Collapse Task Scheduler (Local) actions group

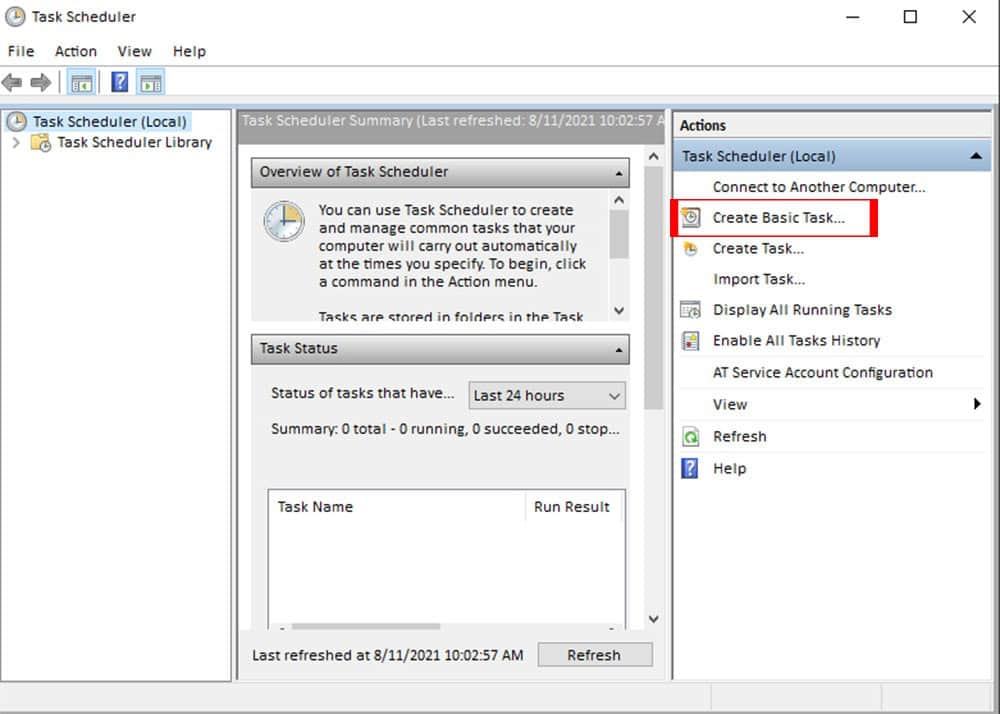point(976,156)
